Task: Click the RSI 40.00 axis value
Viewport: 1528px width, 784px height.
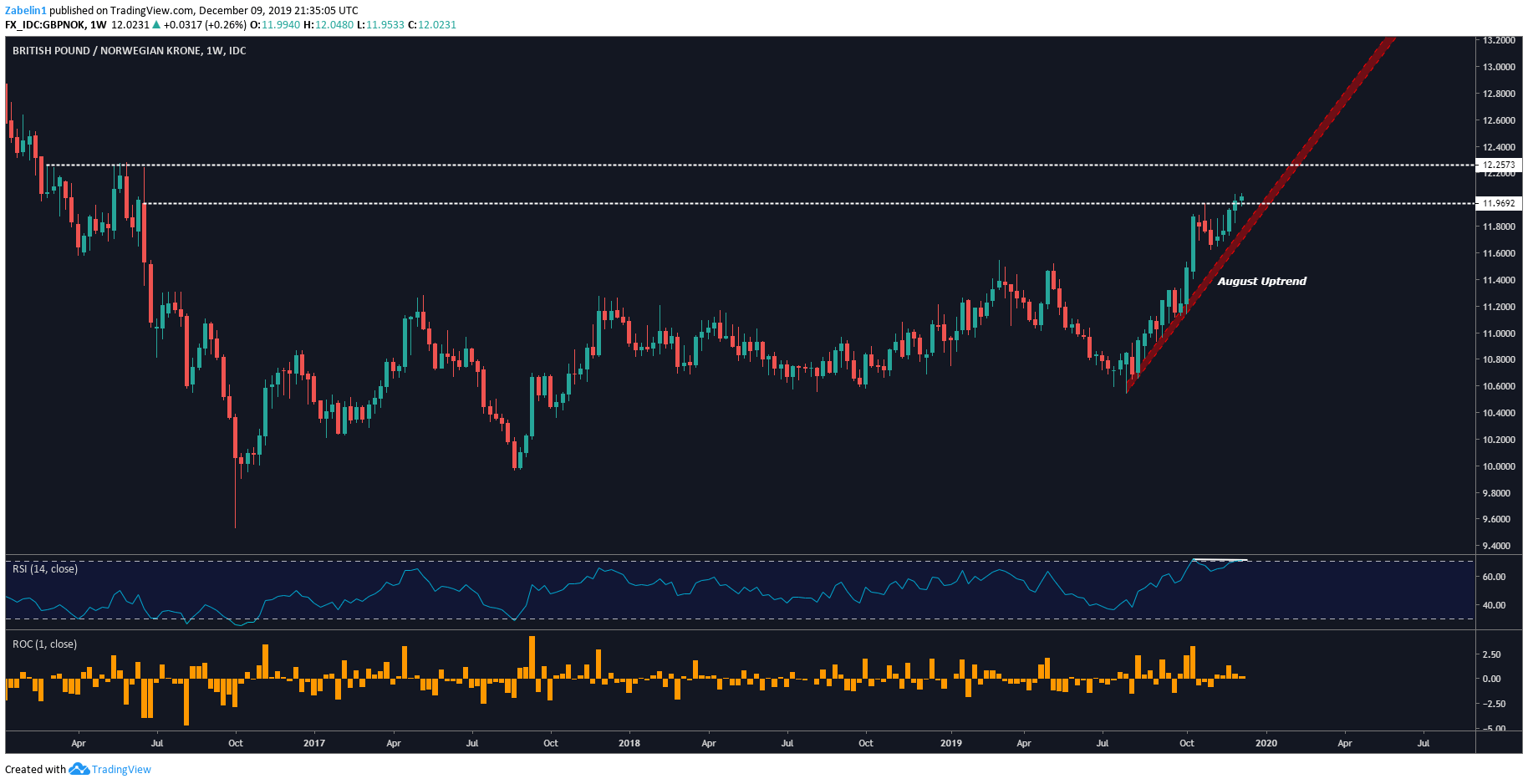Action: [x=1494, y=605]
